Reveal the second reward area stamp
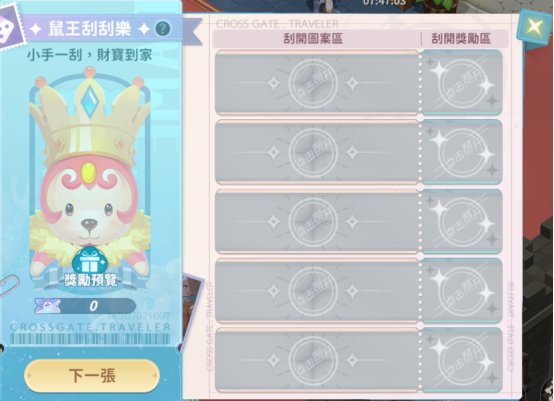554x401 pixels. point(462,152)
